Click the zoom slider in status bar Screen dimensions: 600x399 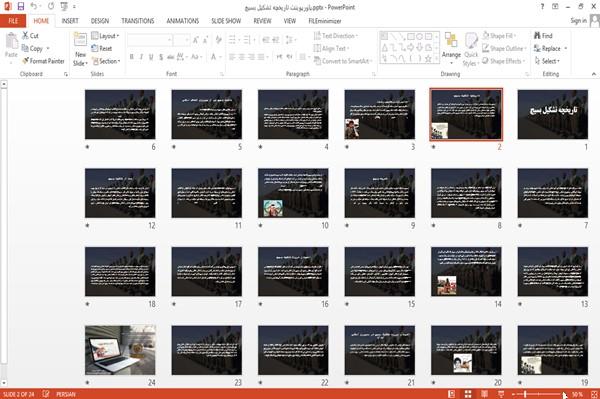point(538,394)
